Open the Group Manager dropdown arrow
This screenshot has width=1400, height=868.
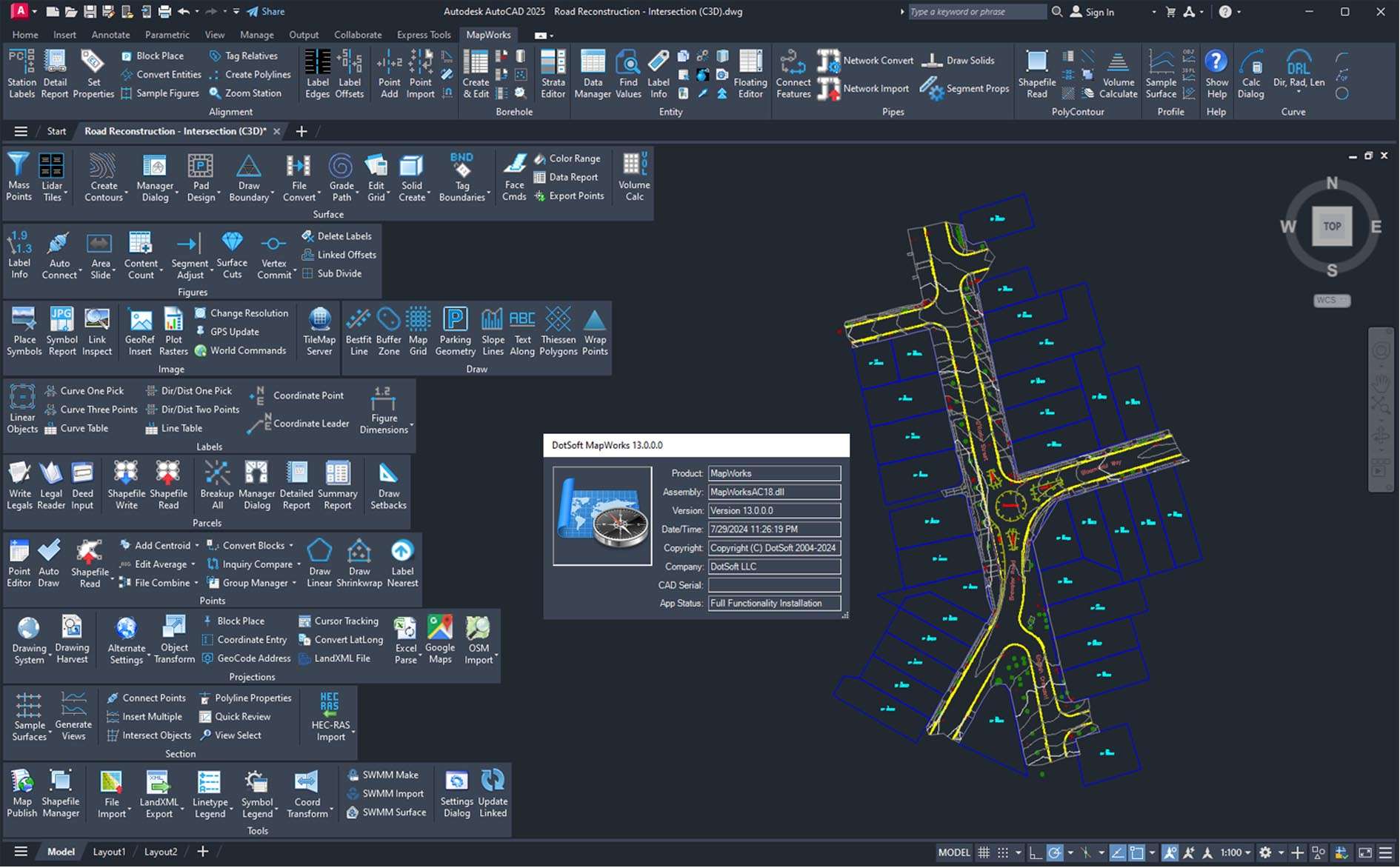(294, 584)
